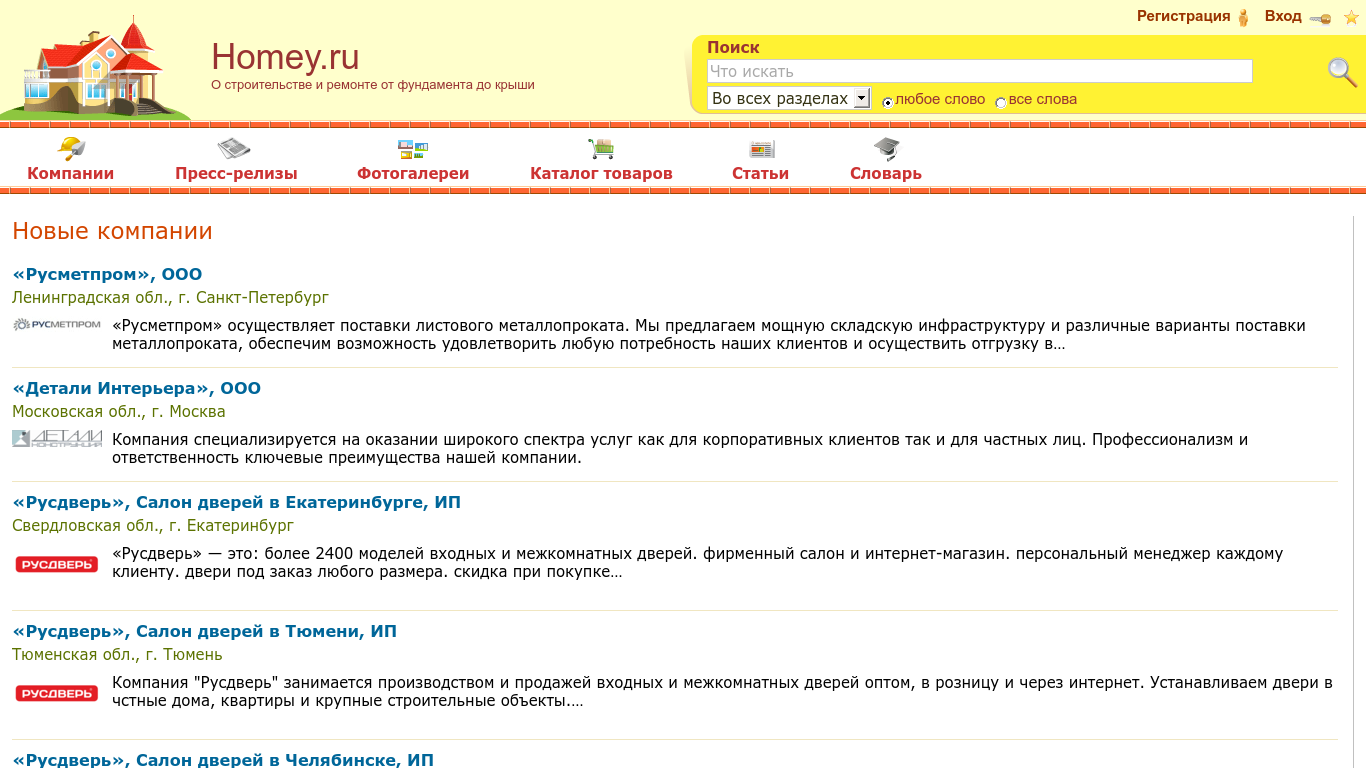The height and width of the screenshot is (768, 1366).
Task: Click the 'Новые компании' heading
Action: (112, 231)
